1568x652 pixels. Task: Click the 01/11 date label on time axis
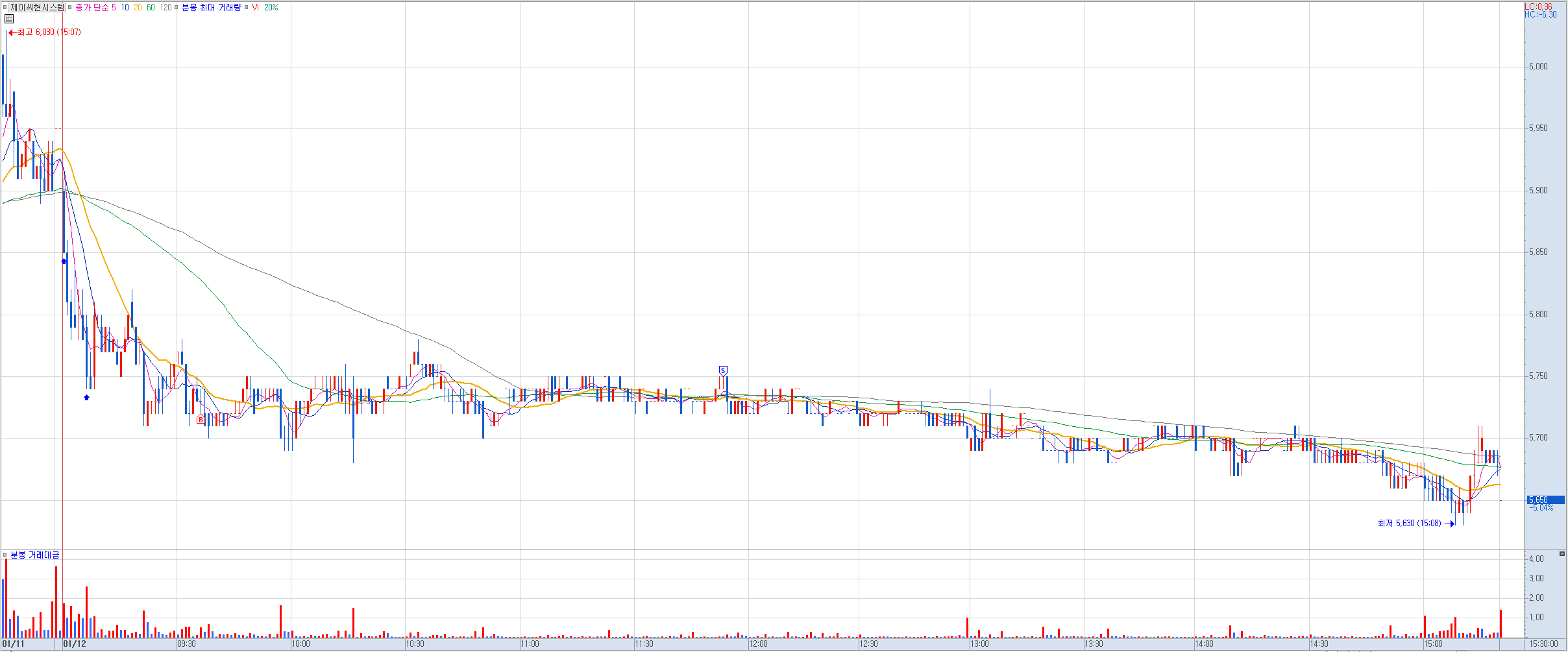point(14,644)
